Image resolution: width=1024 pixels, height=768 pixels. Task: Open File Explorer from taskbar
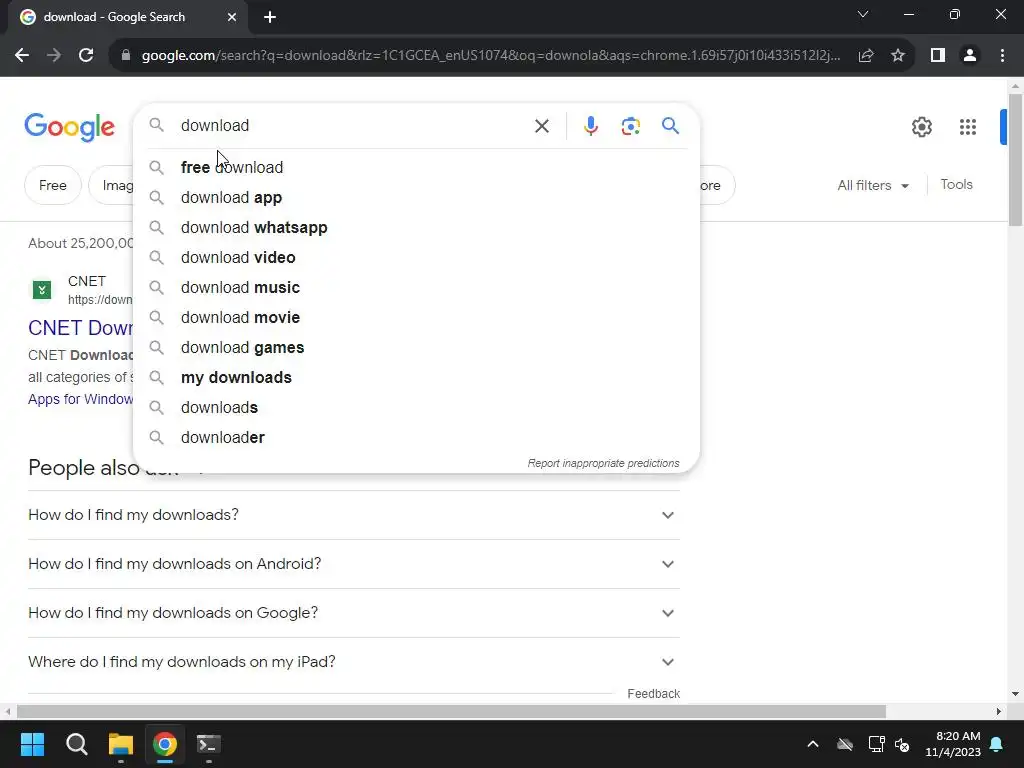coord(121,744)
